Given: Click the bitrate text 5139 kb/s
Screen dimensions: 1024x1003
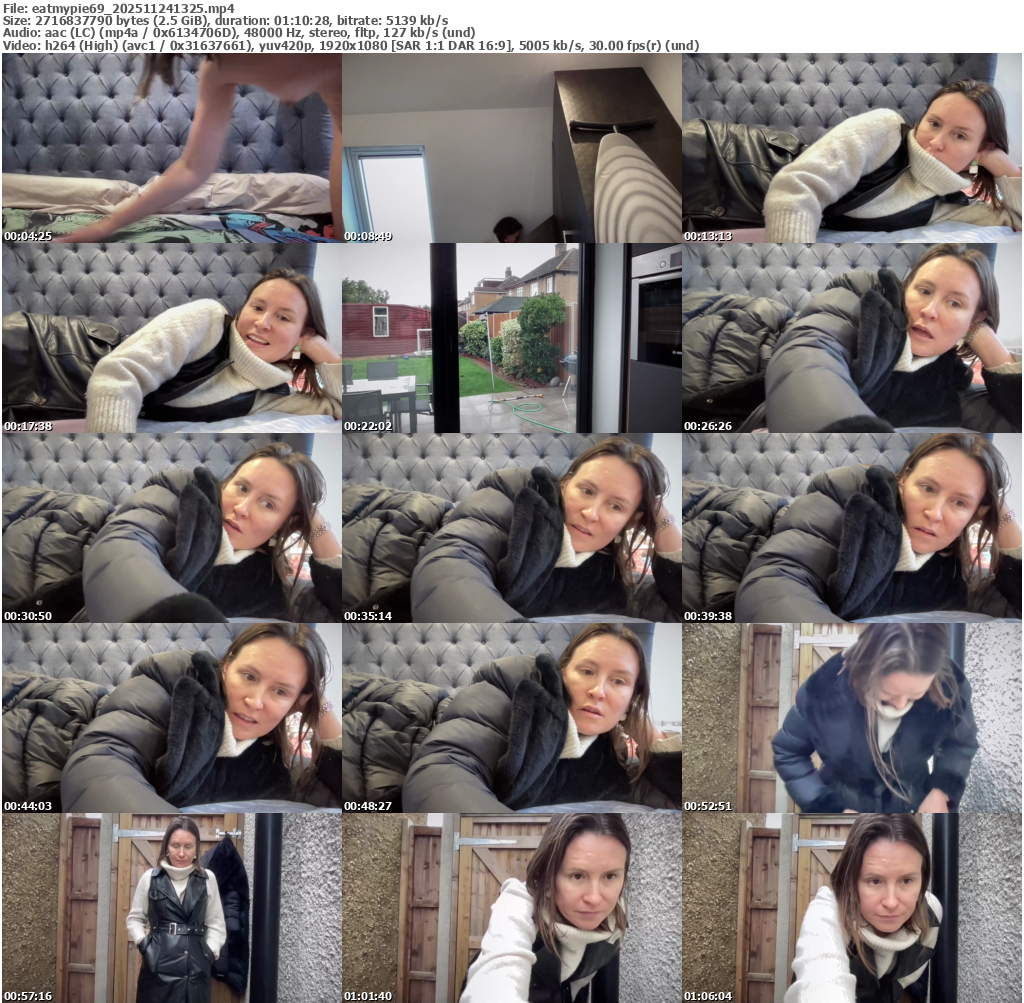Looking at the screenshot, I should point(415,21).
